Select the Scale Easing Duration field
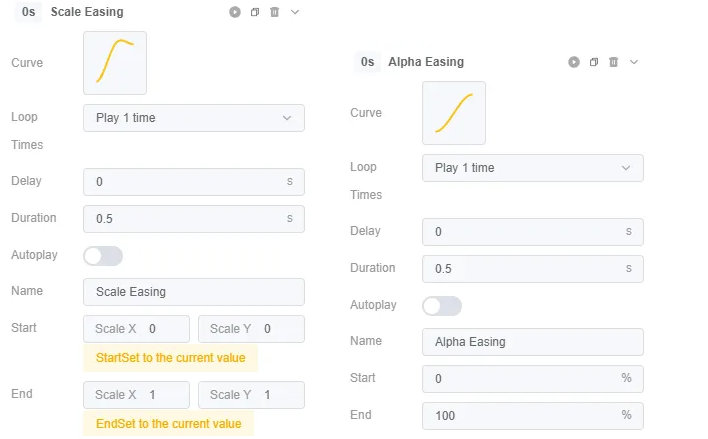This screenshot has width=708, height=439. coord(194,219)
